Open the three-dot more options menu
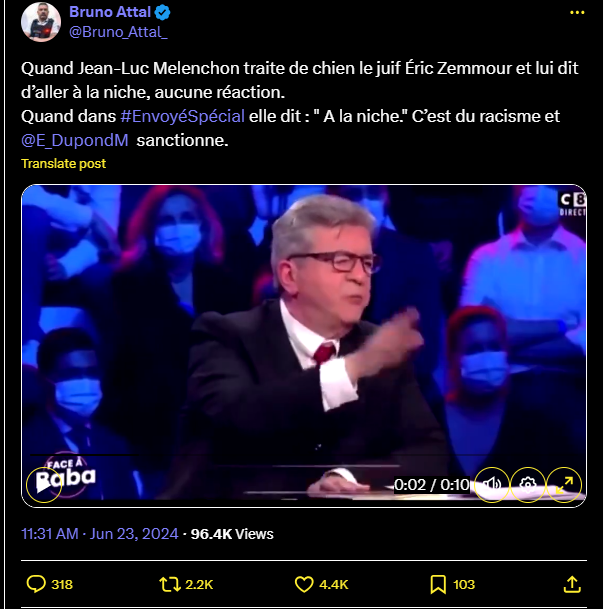Viewport: 604px width, 609px height. pyautogui.click(x=577, y=12)
